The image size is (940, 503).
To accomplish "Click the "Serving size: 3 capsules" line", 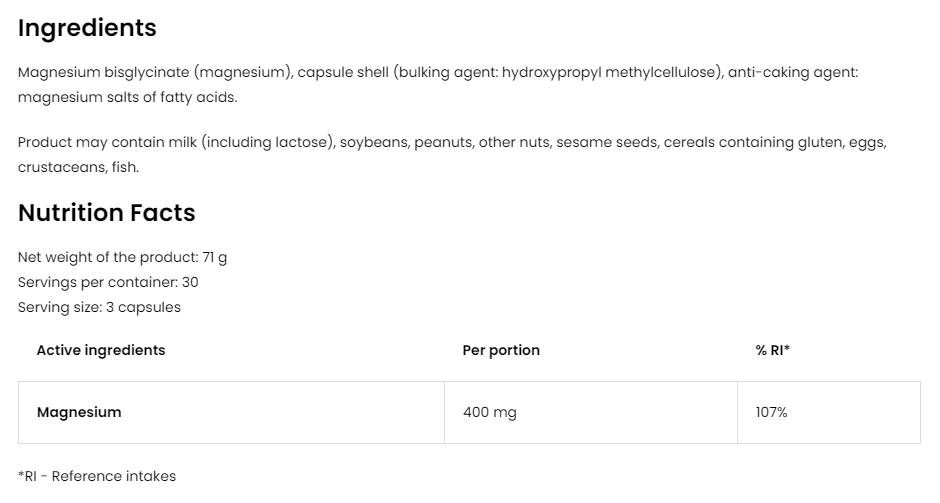I will pos(99,307).
